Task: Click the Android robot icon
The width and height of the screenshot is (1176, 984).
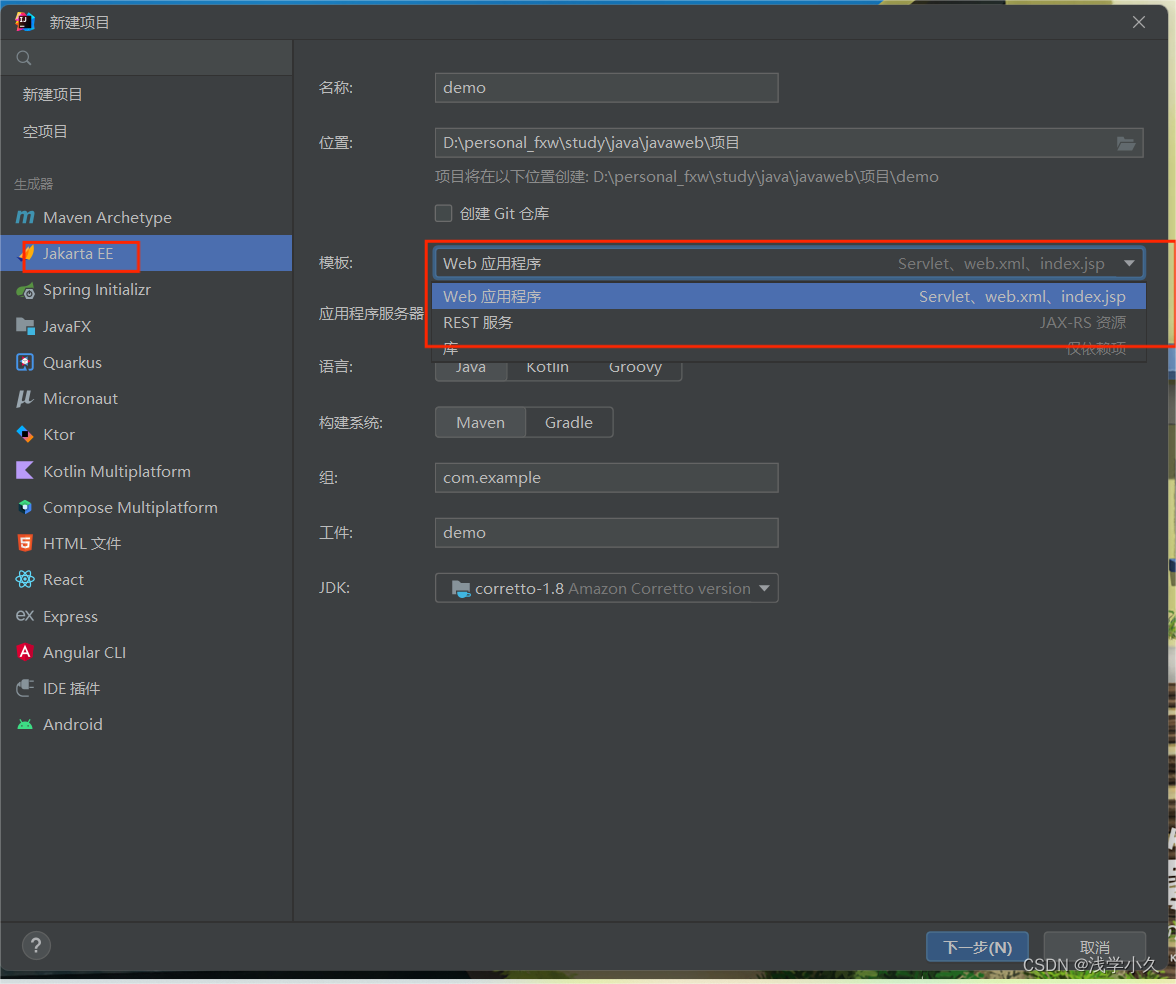Action: coord(25,724)
